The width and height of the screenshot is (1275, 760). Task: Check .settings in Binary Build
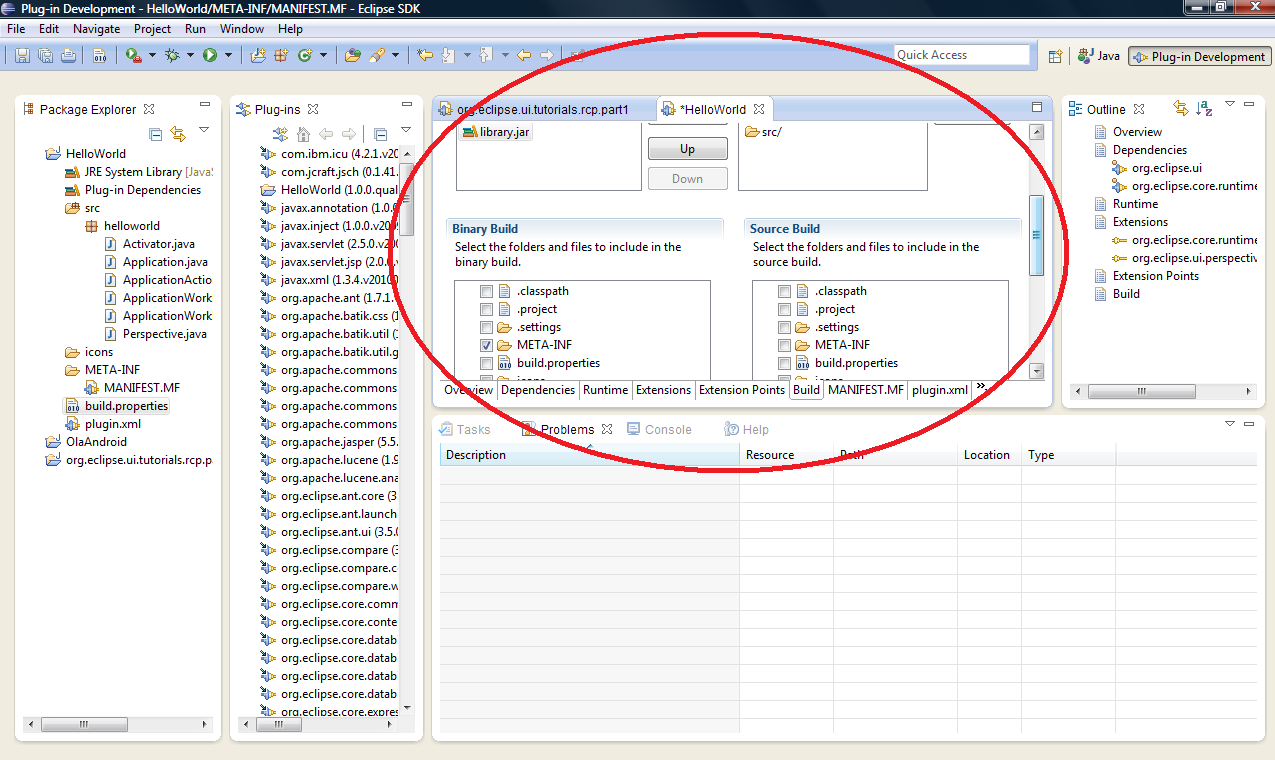click(x=486, y=327)
